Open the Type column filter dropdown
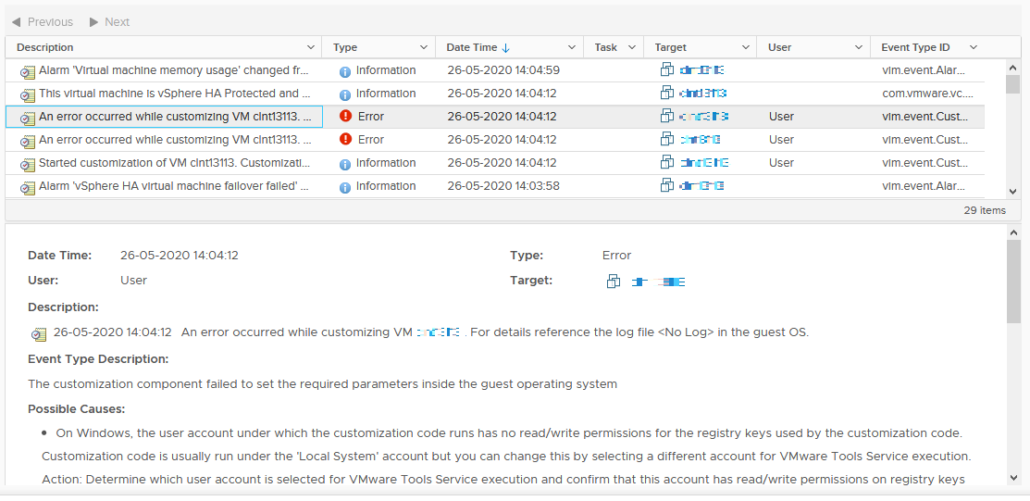This screenshot has width=1030, height=501. (x=424, y=47)
